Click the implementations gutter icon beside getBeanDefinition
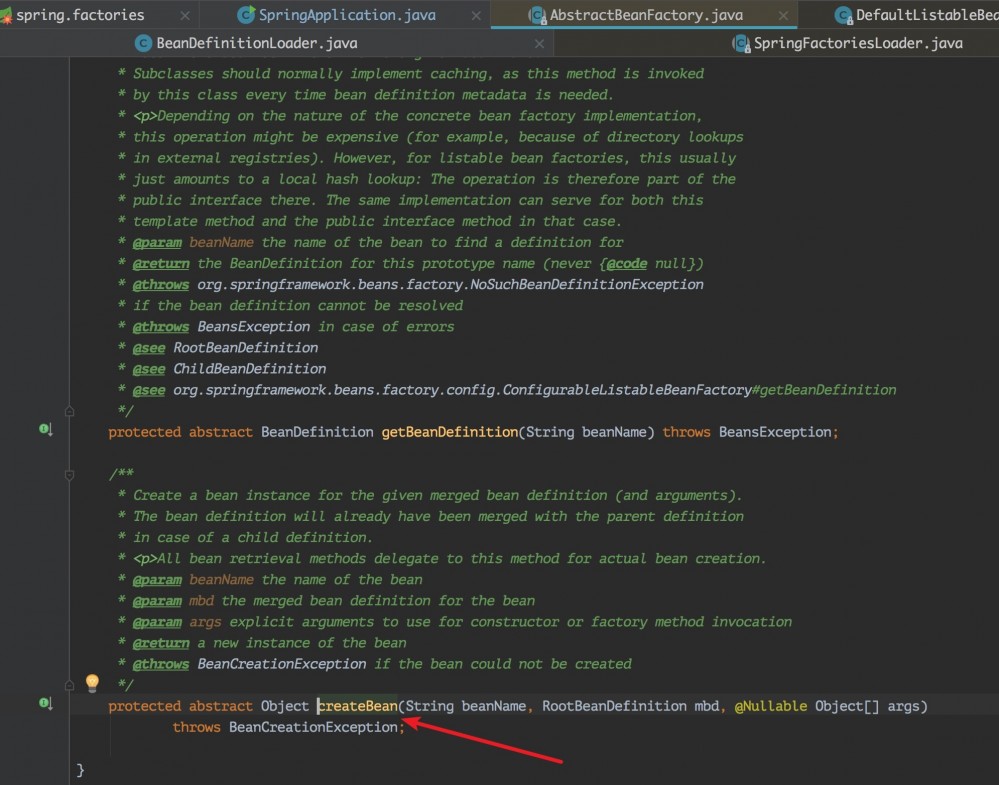This screenshot has height=785, width=999. click(44, 428)
